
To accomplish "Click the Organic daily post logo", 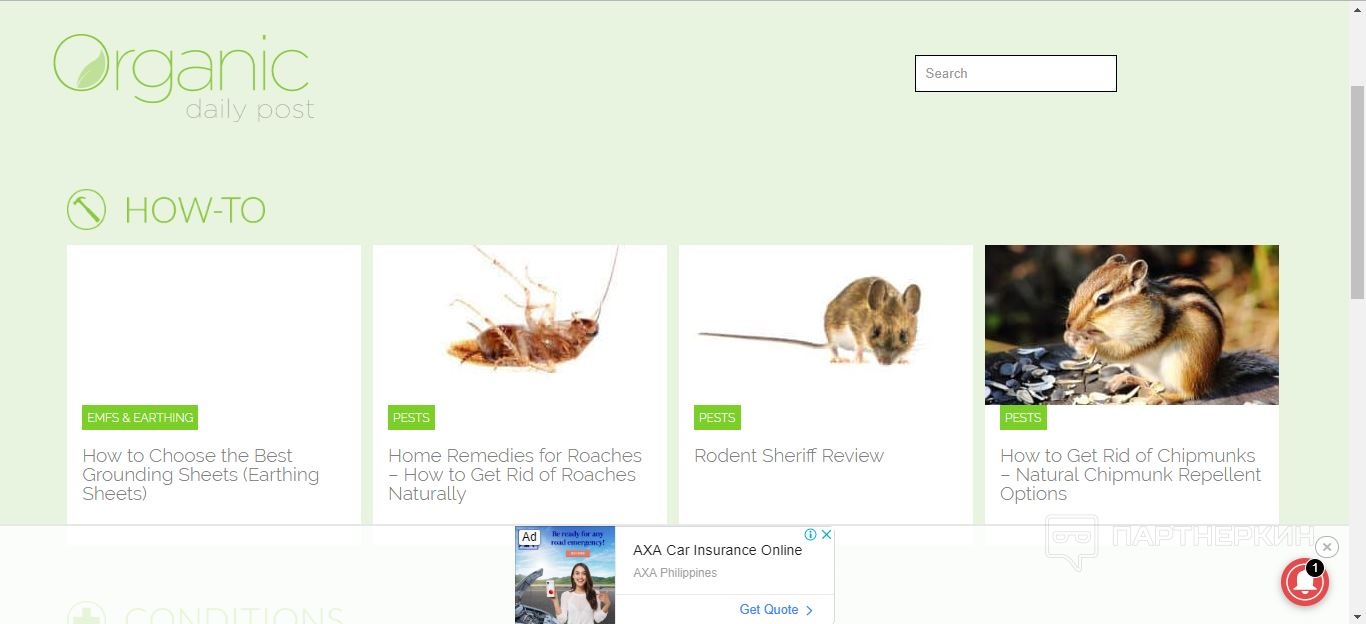I will click(x=183, y=77).
